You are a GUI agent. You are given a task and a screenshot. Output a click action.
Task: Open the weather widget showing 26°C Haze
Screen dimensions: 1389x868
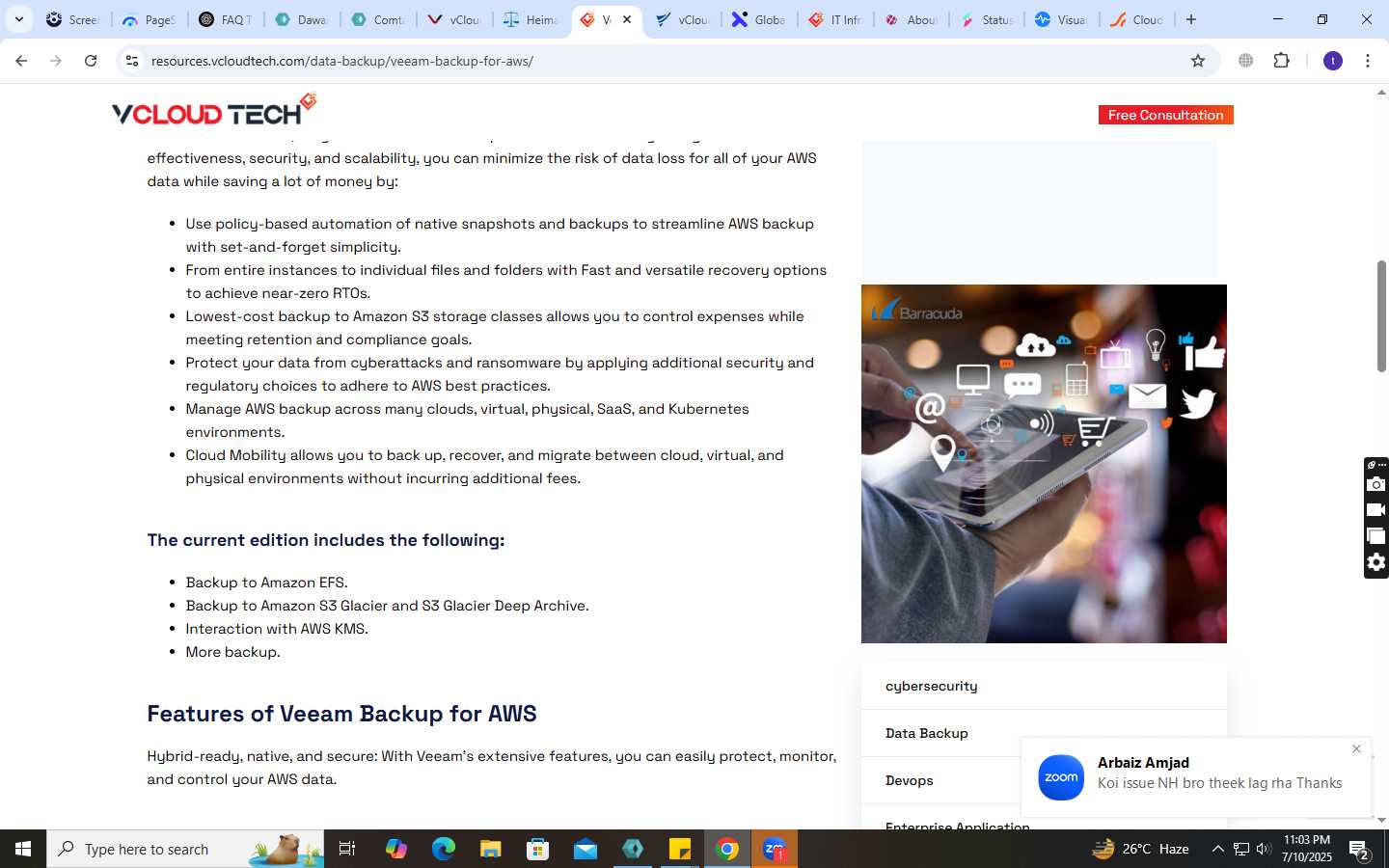1140,849
